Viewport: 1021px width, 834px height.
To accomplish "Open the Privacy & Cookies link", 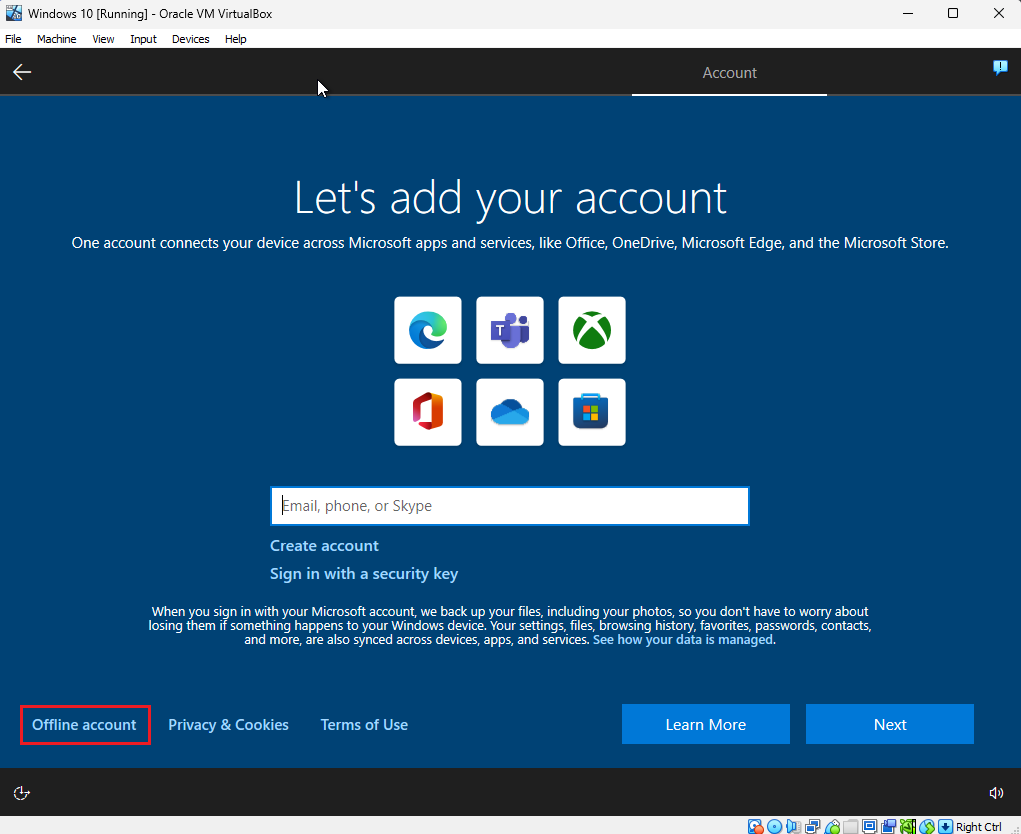I will (229, 725).
